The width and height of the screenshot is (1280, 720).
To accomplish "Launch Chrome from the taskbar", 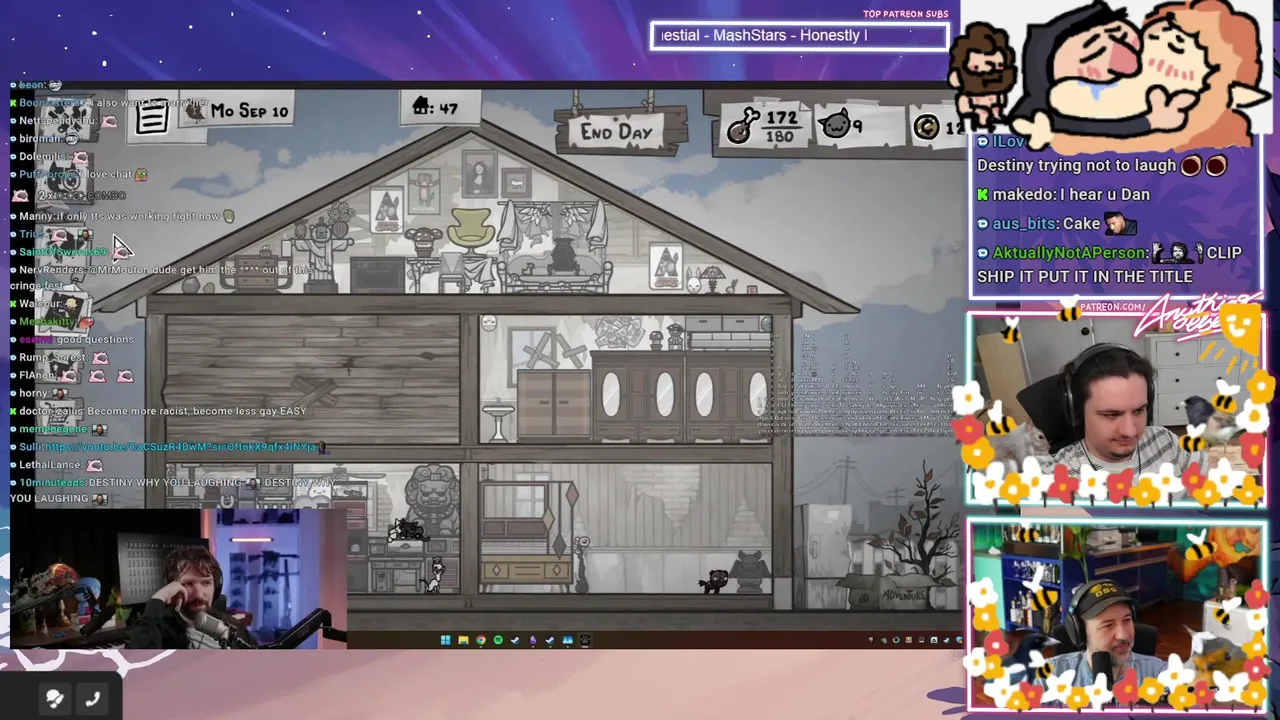I will coord(480,640).
